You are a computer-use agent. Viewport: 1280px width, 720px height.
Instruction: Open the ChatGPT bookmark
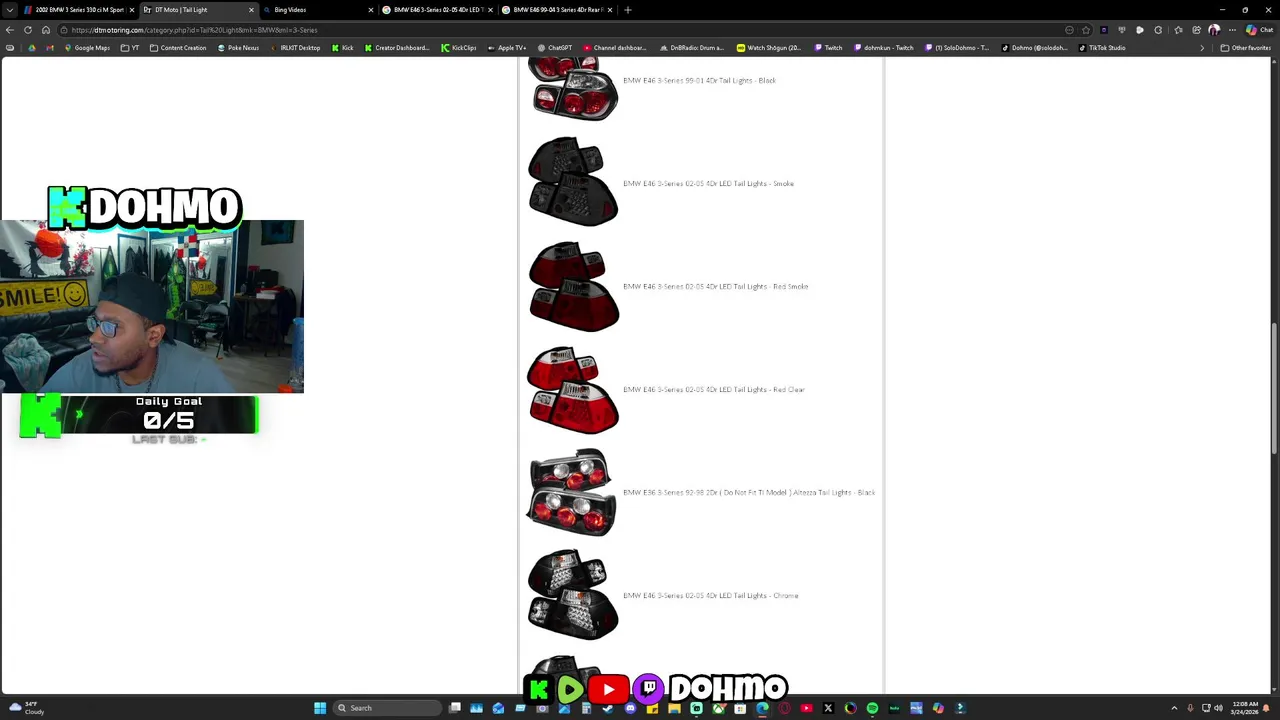[555, 48]
